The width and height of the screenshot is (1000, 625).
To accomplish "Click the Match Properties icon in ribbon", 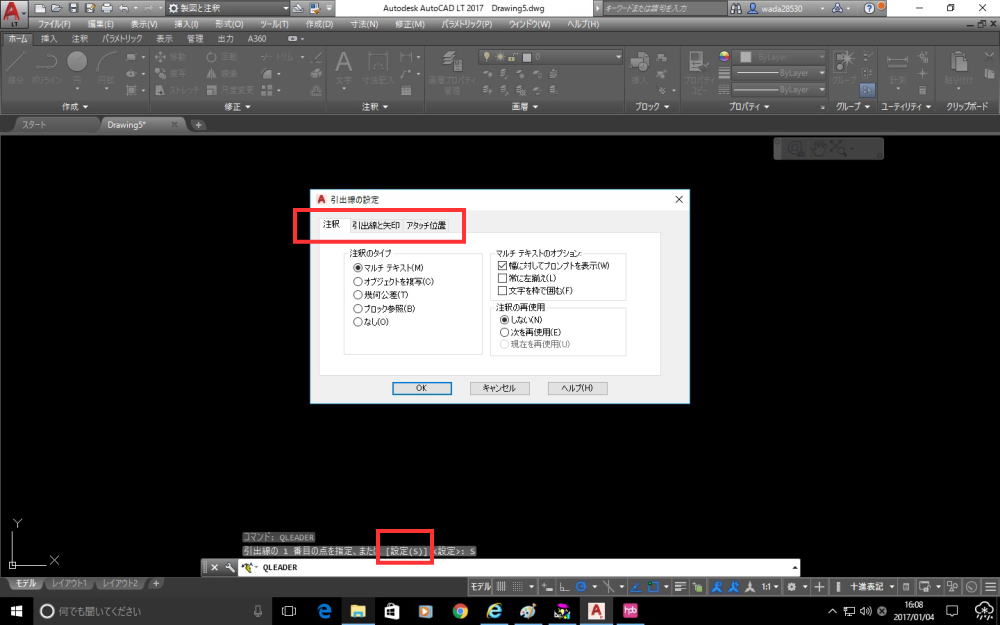I will click(x=700, y=62).
